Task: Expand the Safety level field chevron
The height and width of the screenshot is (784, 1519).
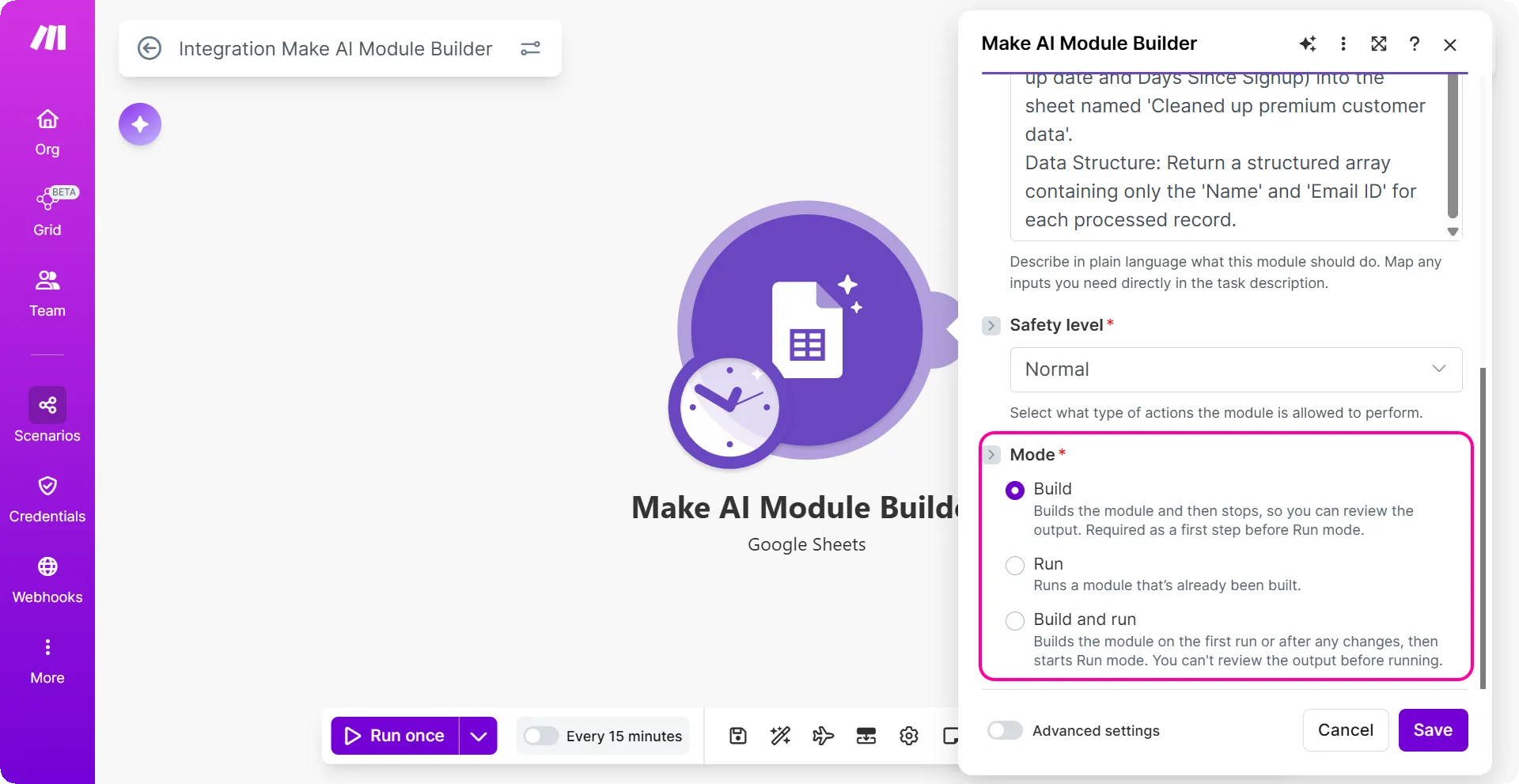Action: (x=991, y=326)
